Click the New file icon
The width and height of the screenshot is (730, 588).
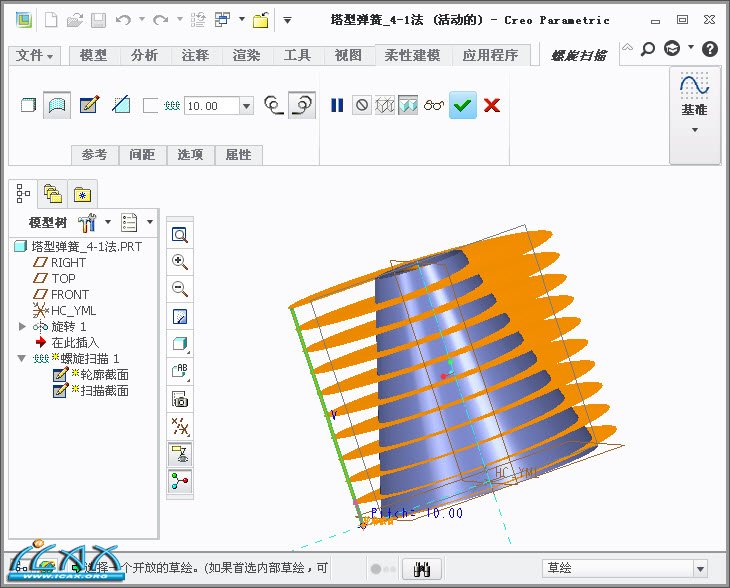(x=51, y=20)
